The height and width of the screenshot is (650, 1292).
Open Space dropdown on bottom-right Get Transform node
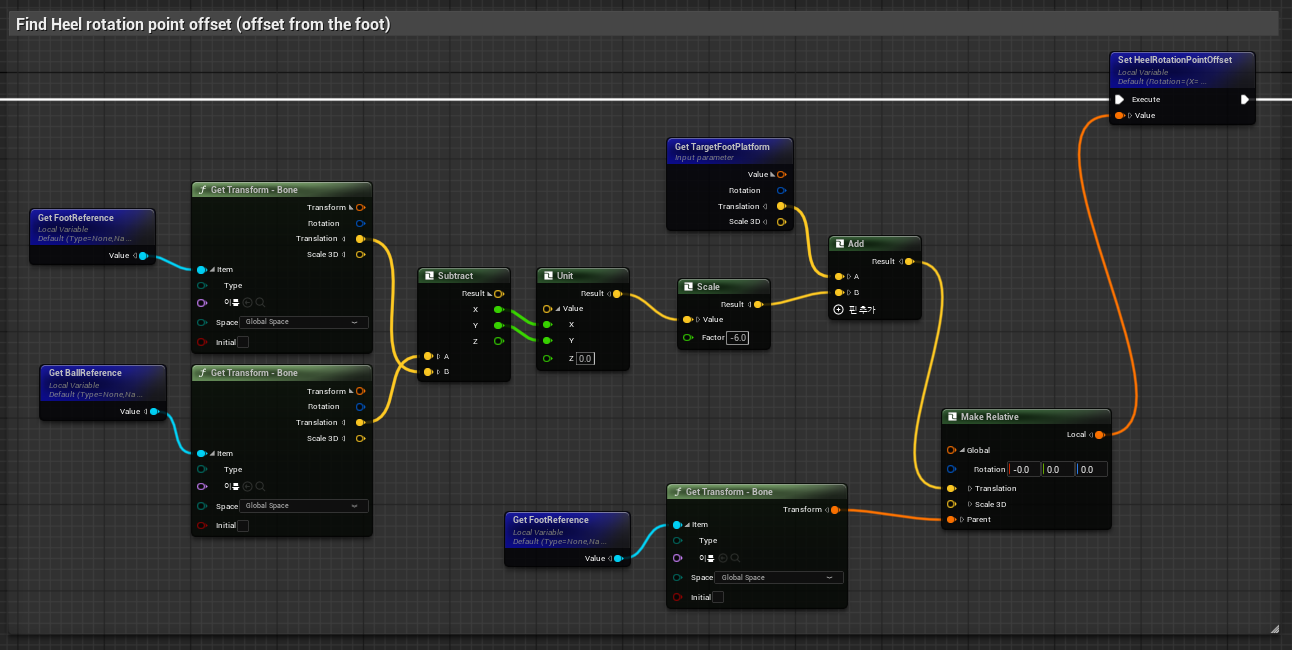[x=780, y=578]
